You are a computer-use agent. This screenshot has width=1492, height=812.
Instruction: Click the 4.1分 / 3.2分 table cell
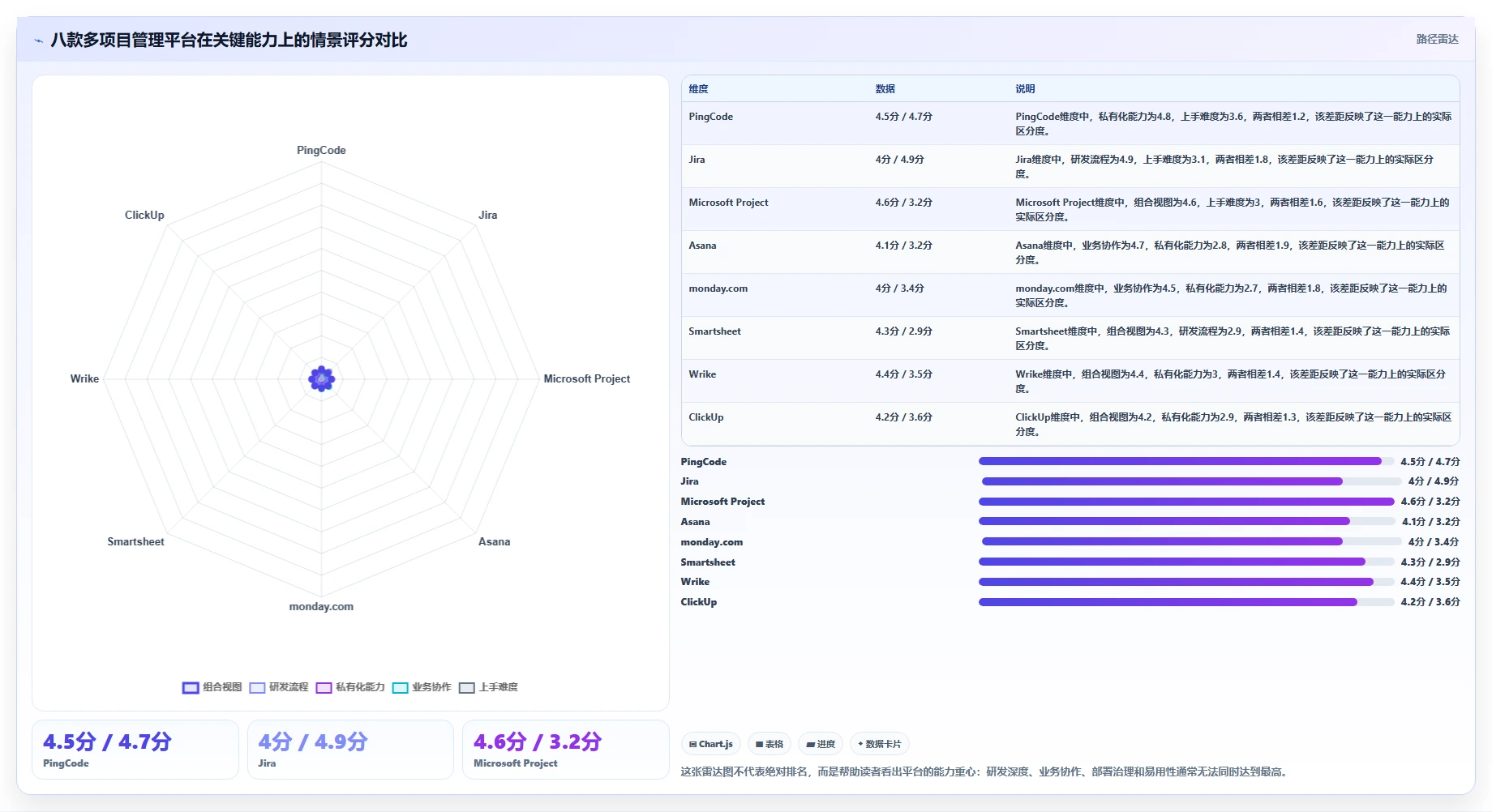[903, 246]
